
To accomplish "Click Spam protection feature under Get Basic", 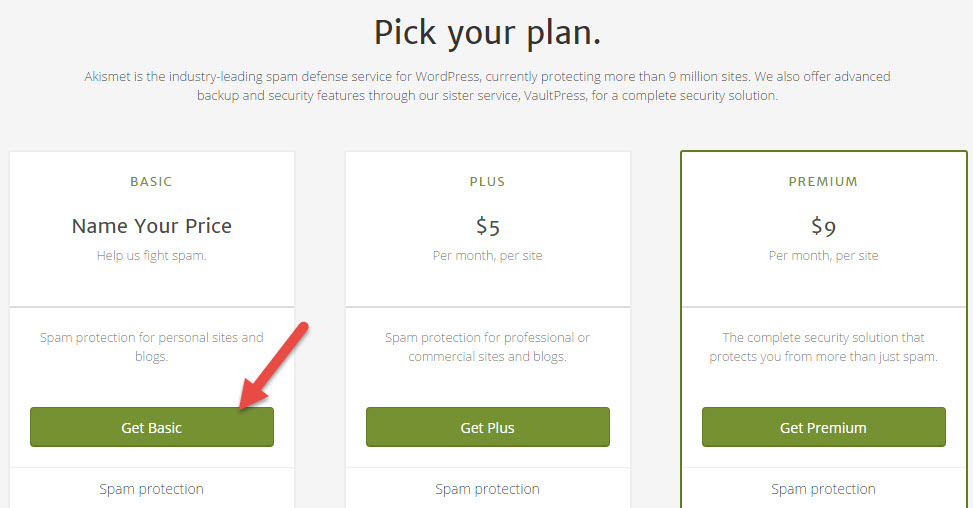I will coord(151,489).
